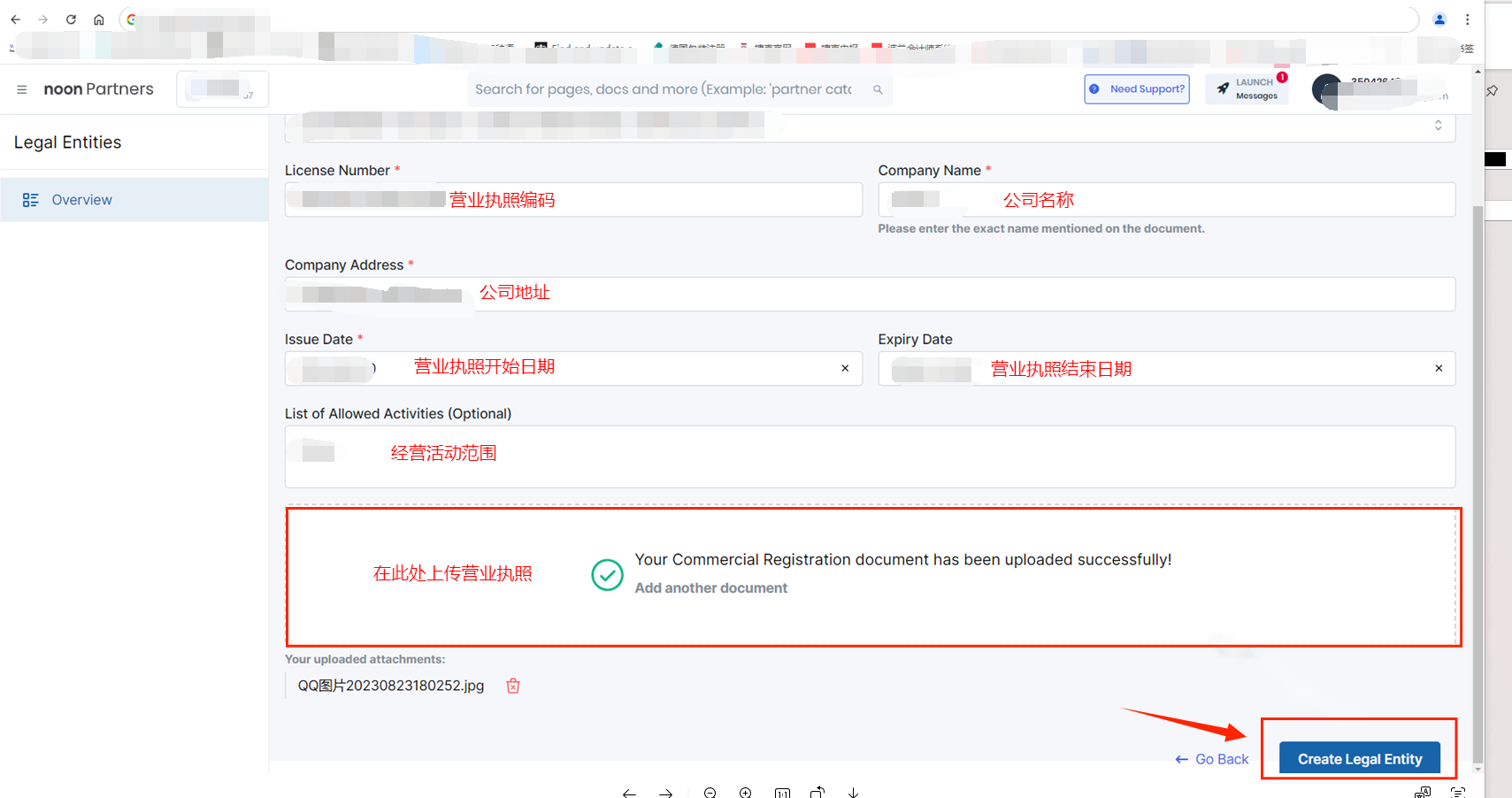Click the search magnifier icon
The image size is (1512, 798).
point(878,89)
